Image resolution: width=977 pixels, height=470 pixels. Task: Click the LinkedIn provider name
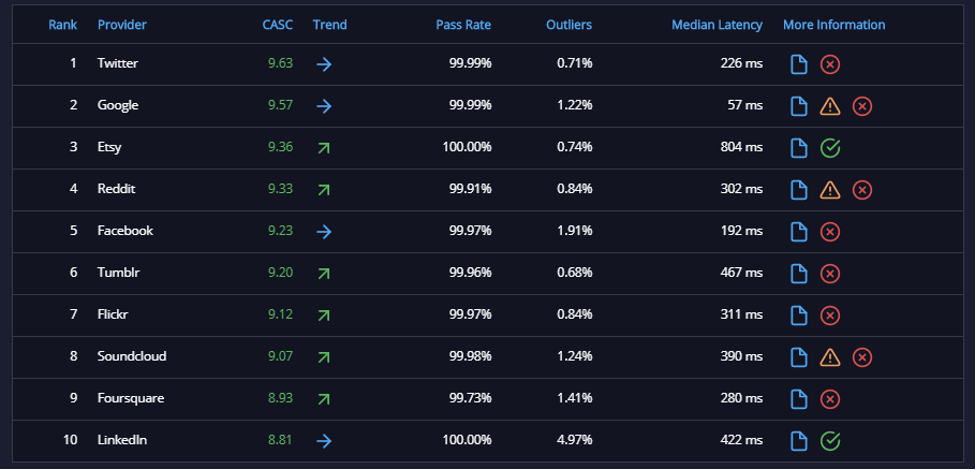coord(122,440)
